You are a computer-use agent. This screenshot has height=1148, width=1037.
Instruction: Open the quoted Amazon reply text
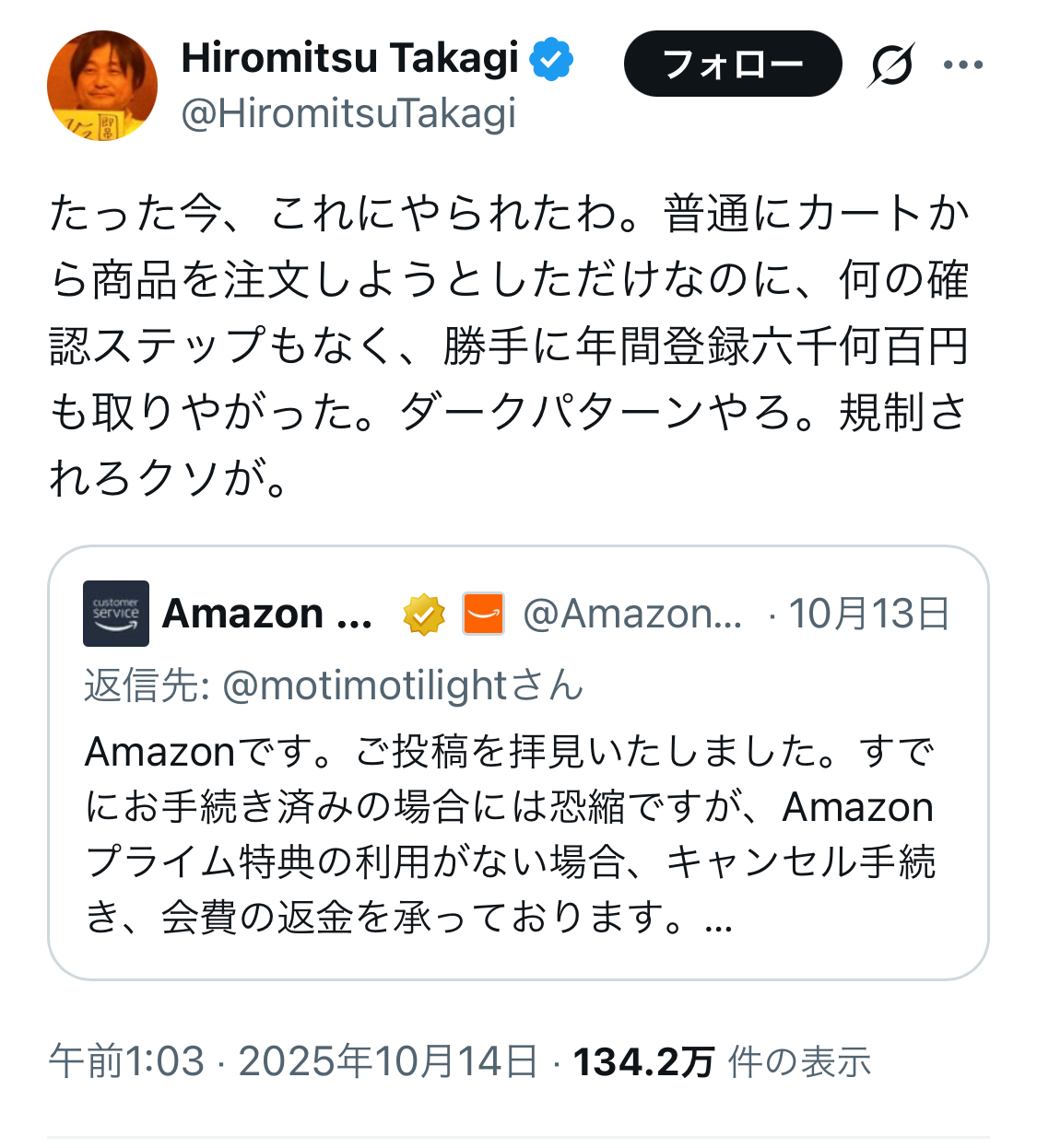coord(509,834)
